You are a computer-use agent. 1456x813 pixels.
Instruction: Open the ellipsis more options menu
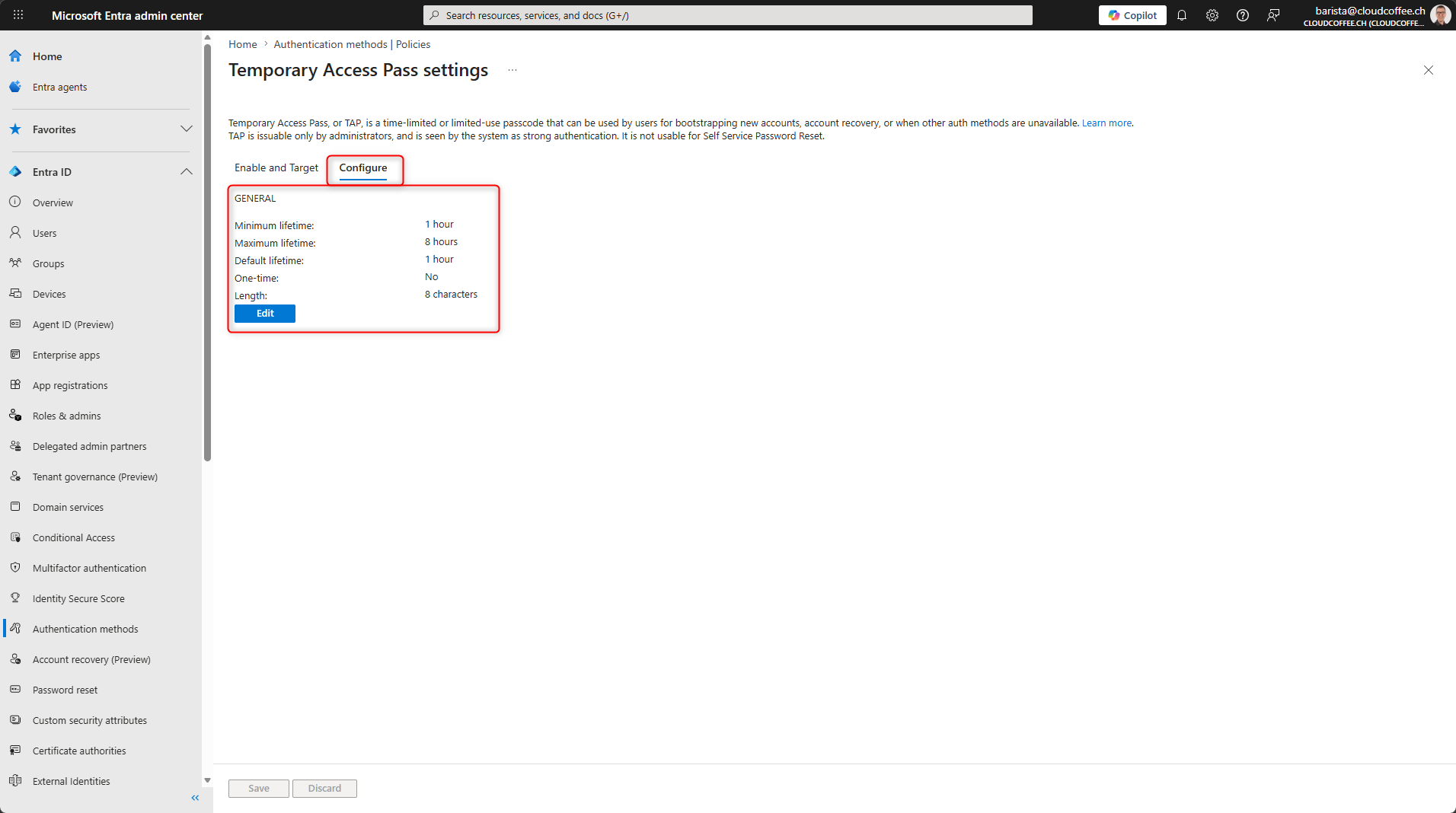pyautogui.click(x=512, y=70)
